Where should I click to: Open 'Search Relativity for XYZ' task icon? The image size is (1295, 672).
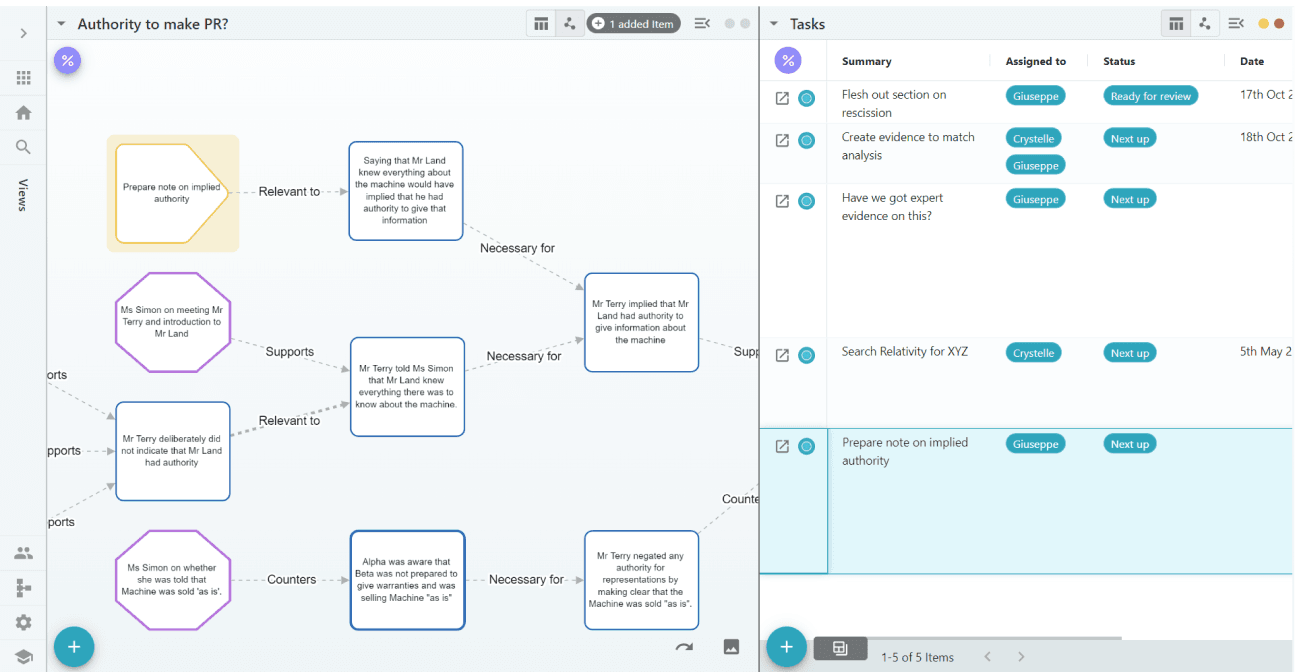point(783,355)
